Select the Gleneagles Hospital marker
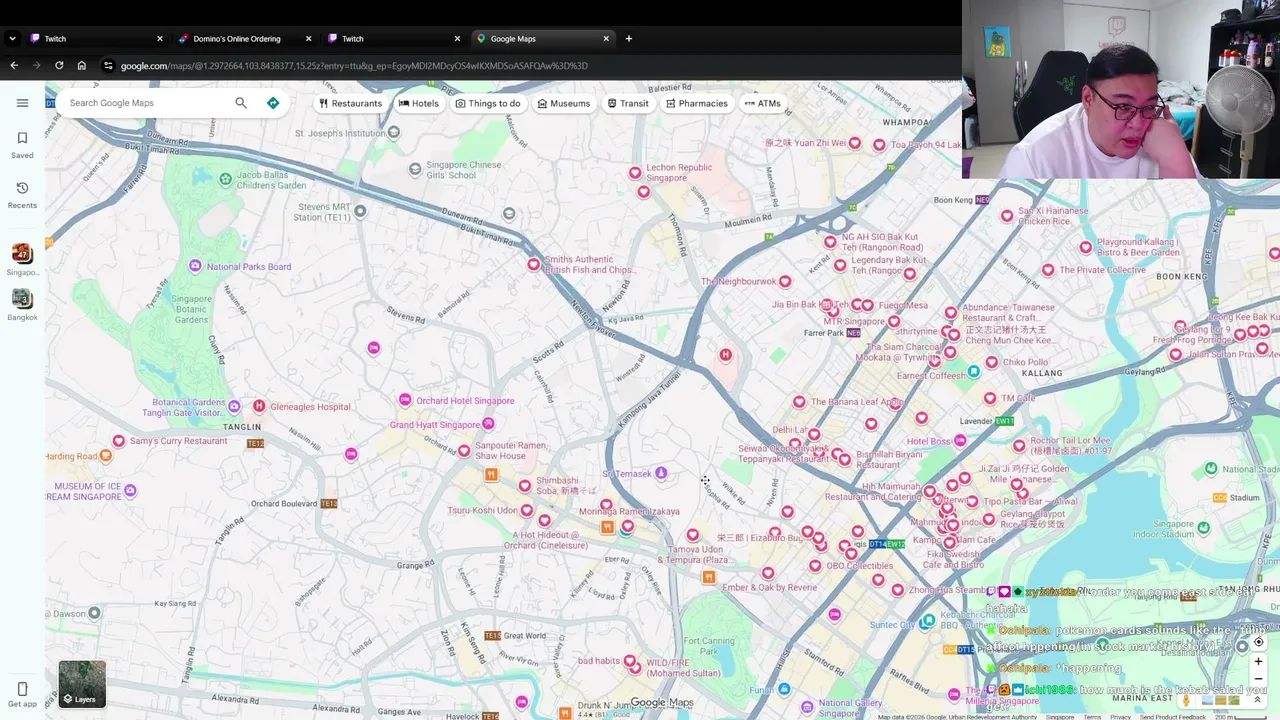Viewport: 1280px width, 720px height. pyautogui.click(x=259, y=406)
